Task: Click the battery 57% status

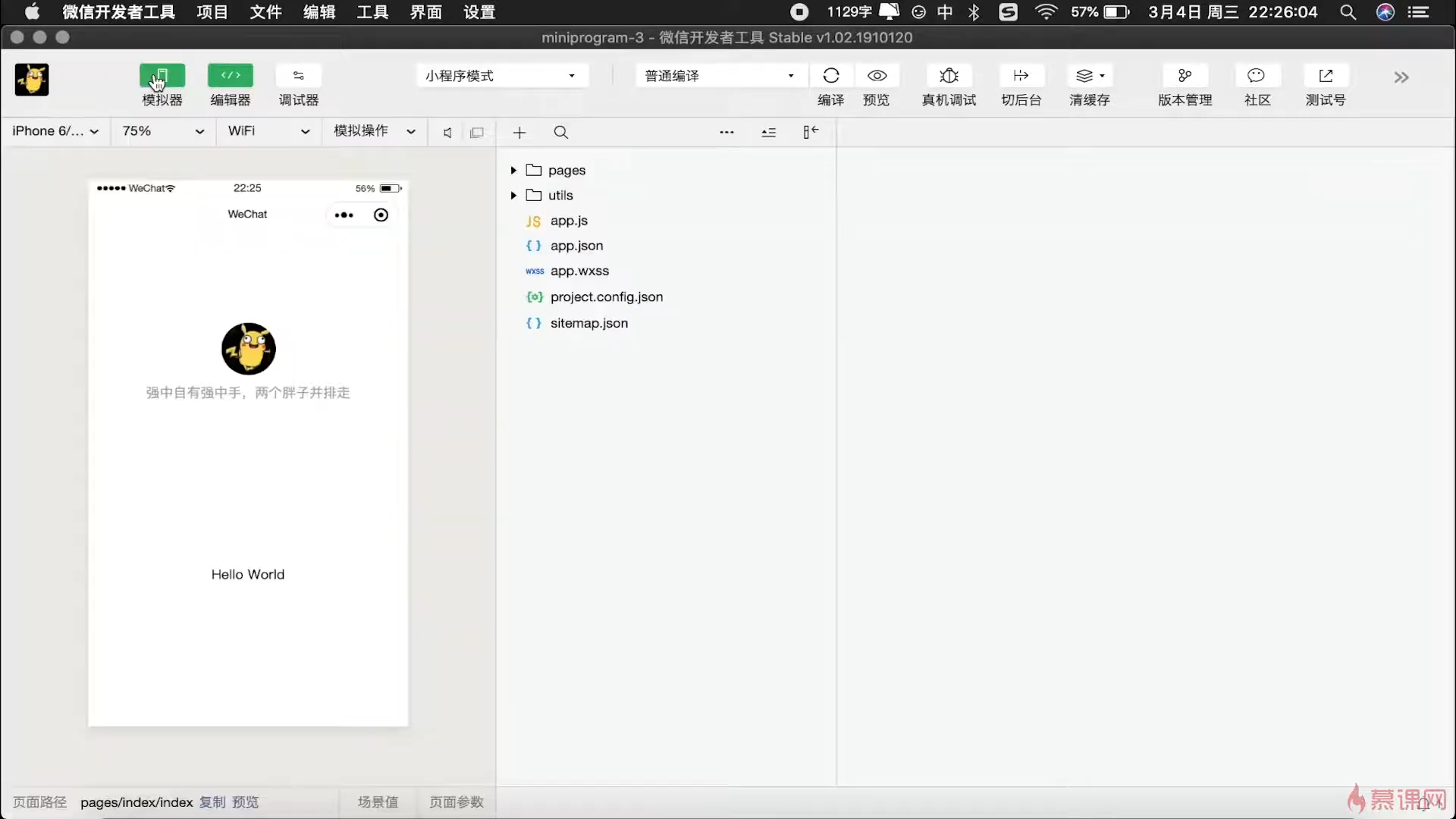Action: (1100, 12)
